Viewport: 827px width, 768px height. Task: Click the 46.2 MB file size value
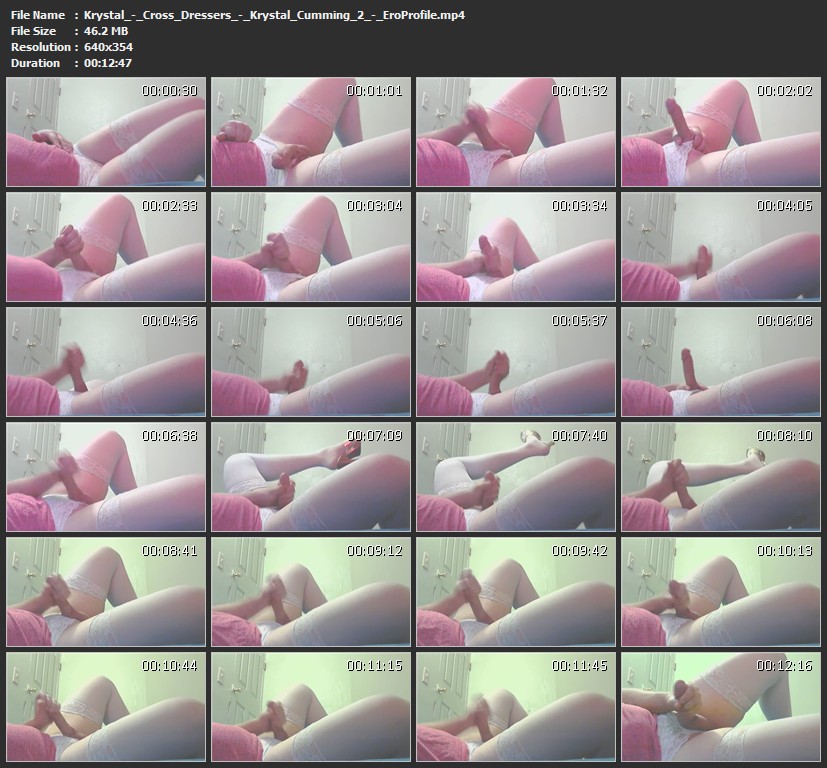(106, 31)
